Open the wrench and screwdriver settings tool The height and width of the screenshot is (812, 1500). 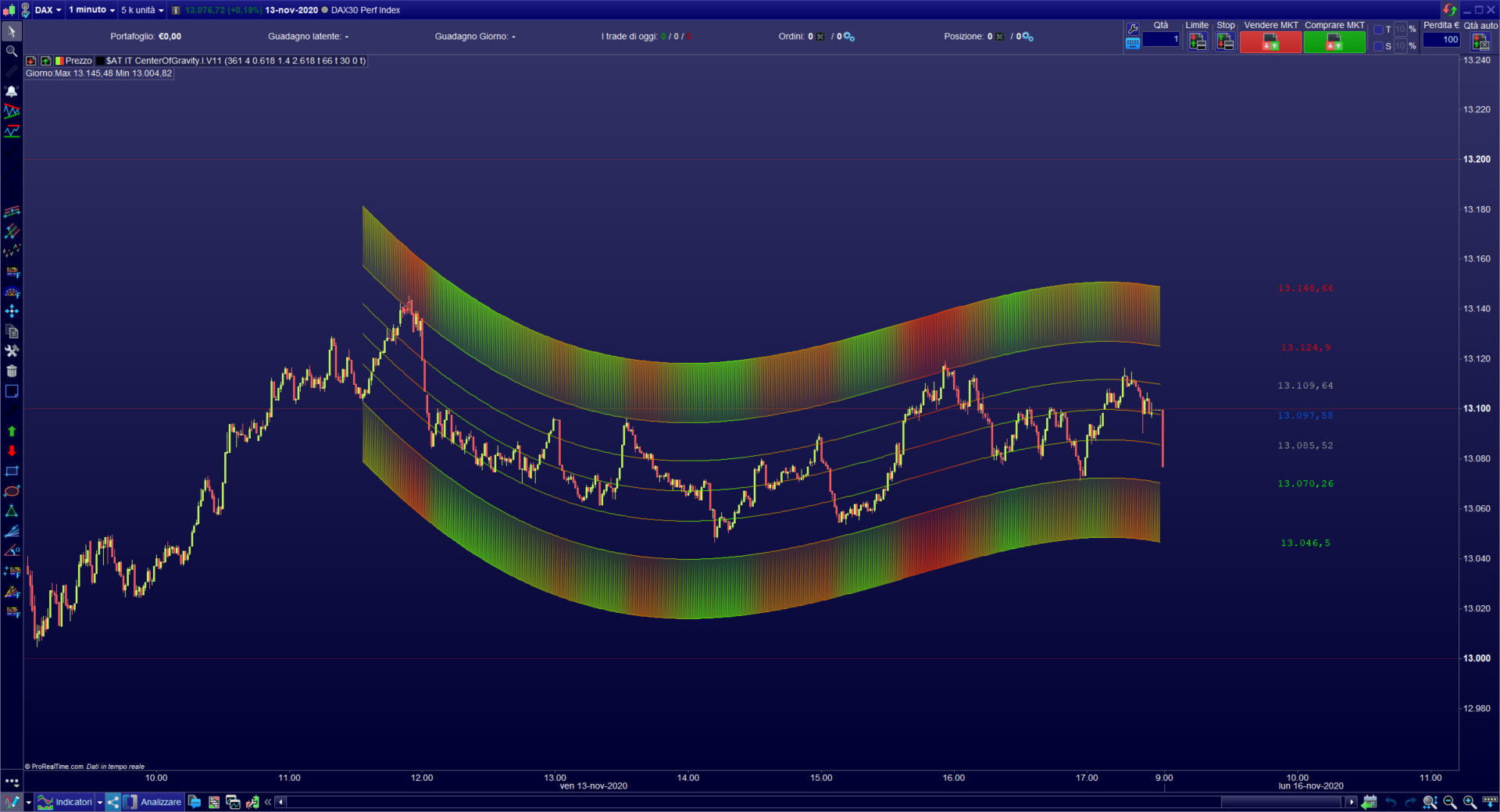[12, 351]
